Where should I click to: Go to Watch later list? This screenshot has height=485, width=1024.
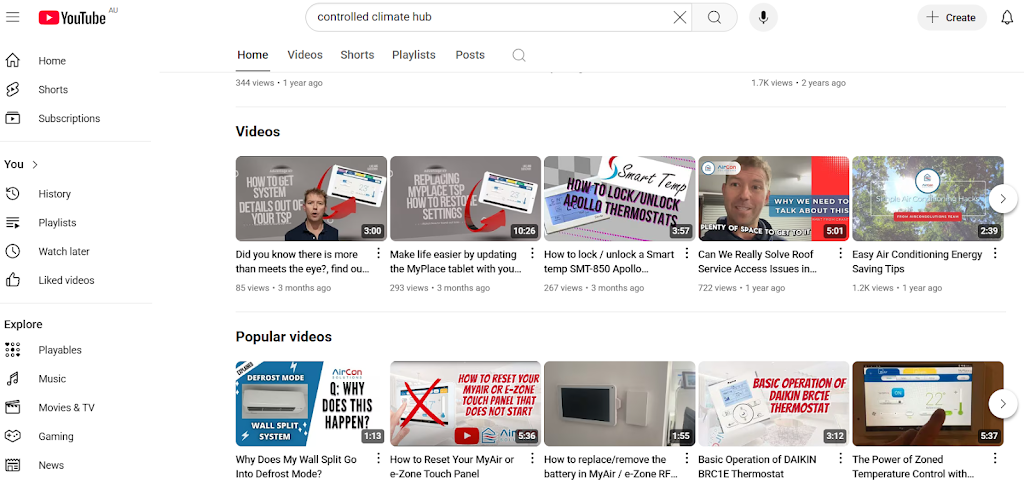coord(63,252)
